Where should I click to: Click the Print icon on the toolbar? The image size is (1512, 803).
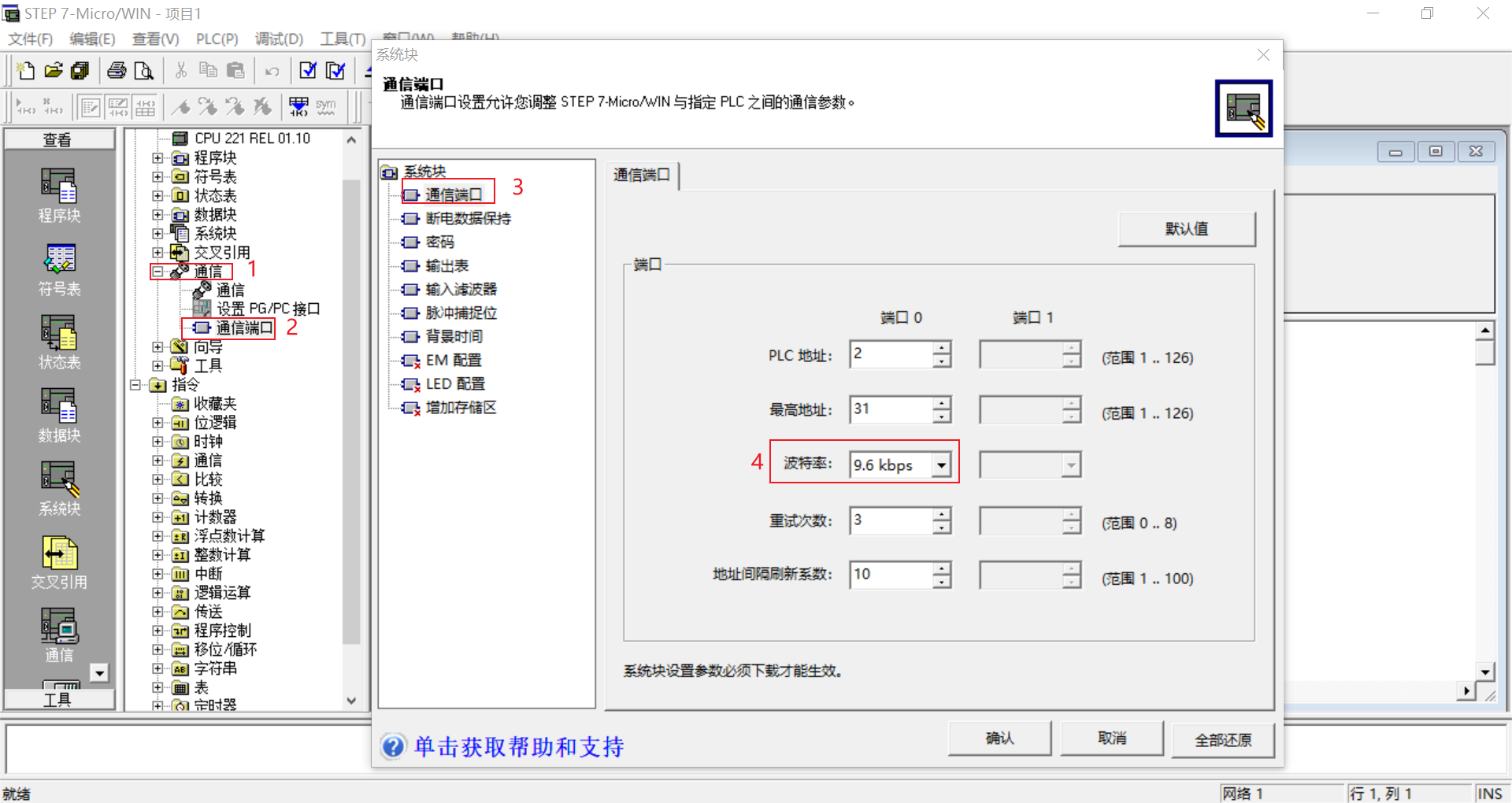[x=116, y=70]
